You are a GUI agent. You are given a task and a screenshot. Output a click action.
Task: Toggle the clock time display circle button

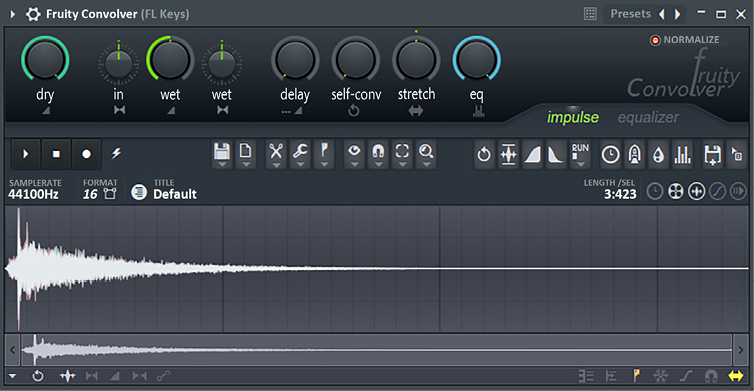point(654,191)
